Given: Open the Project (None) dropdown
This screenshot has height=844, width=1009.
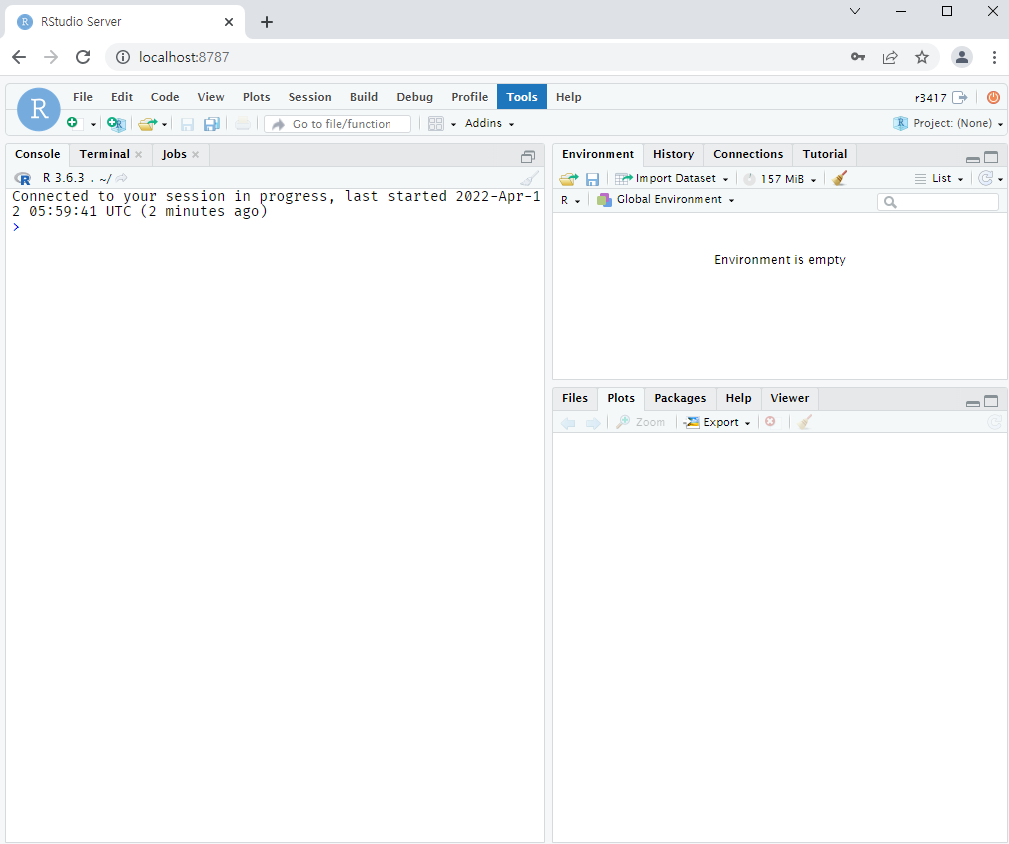Looking at the screenshot, I should (x=949, y=123).
